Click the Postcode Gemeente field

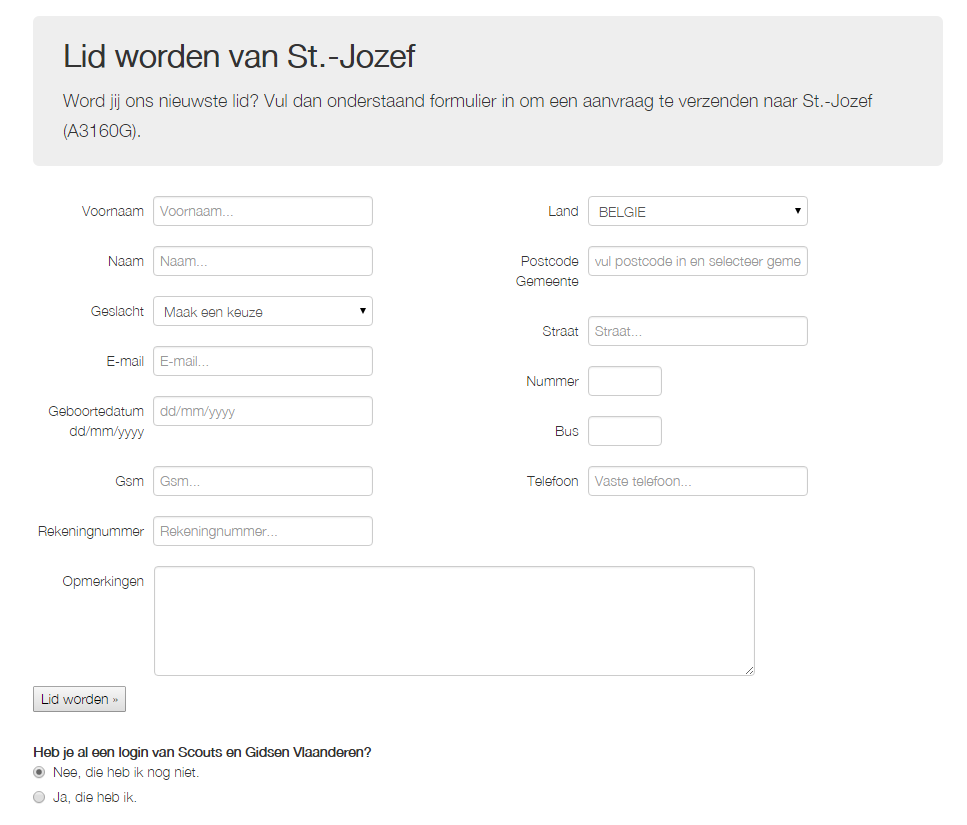coord(697,261)
